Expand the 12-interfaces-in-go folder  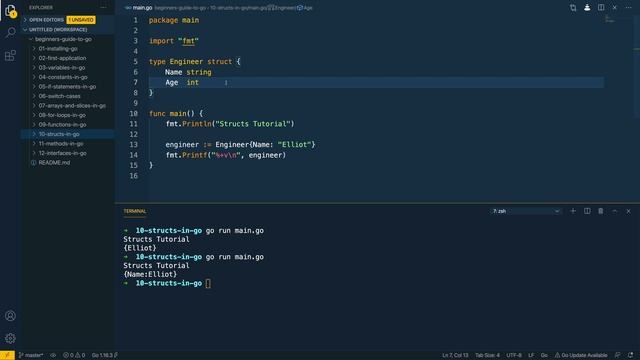pyautogui.click(x=67, y=153)
